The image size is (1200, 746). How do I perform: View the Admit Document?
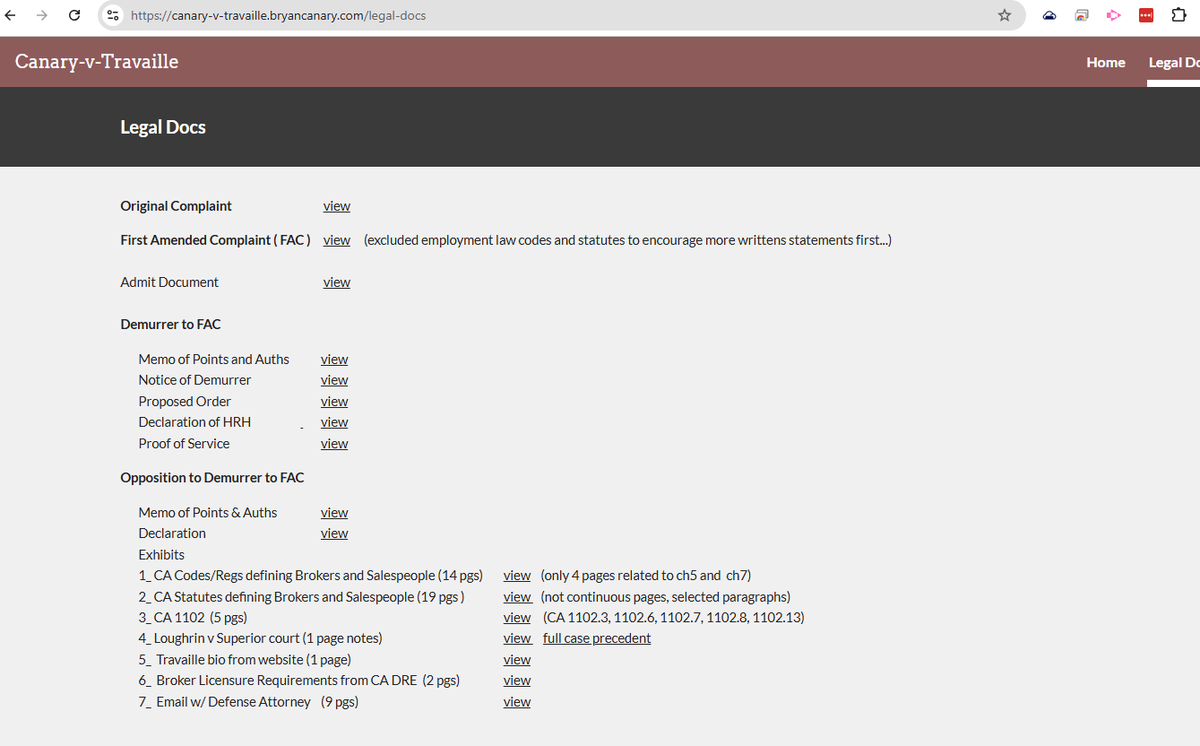[337, 282]
